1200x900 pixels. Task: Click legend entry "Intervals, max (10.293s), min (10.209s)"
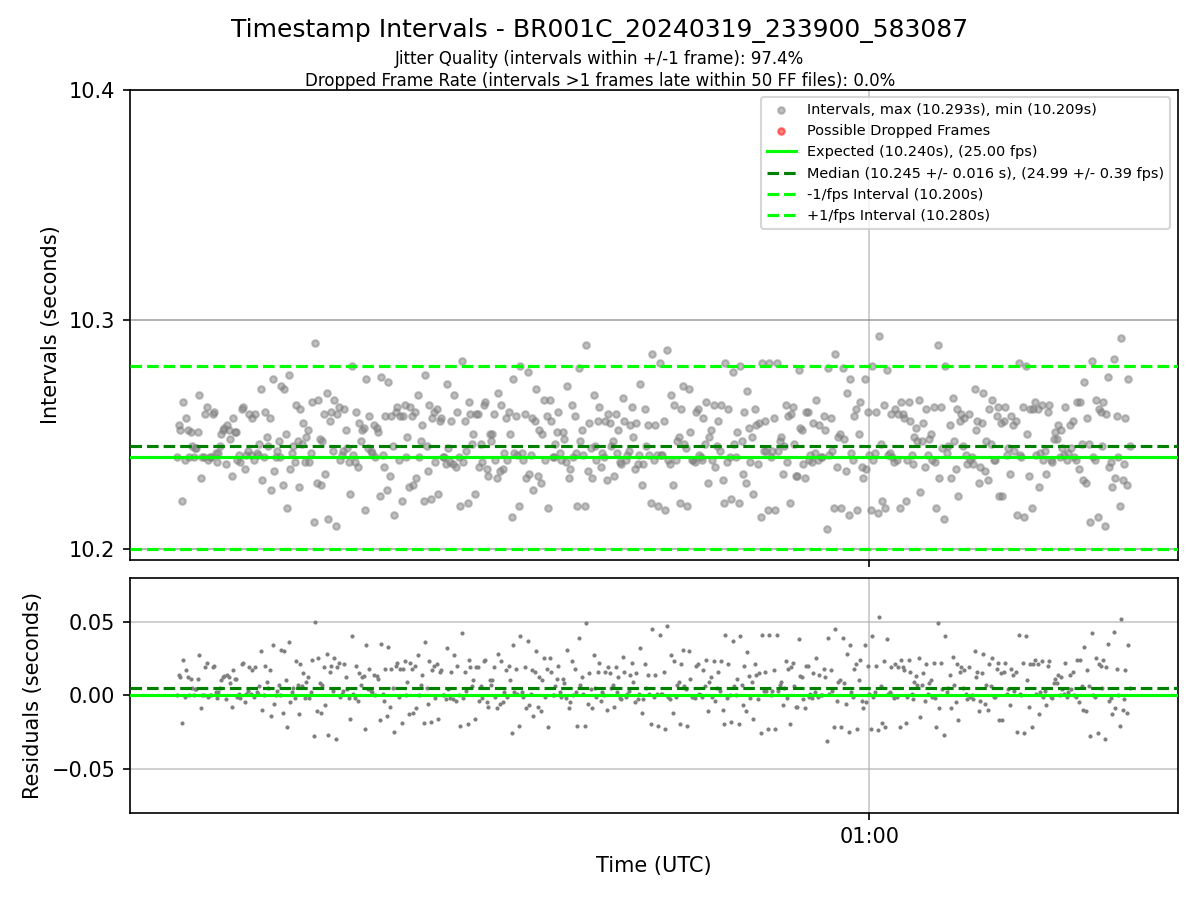pos(951,109)
